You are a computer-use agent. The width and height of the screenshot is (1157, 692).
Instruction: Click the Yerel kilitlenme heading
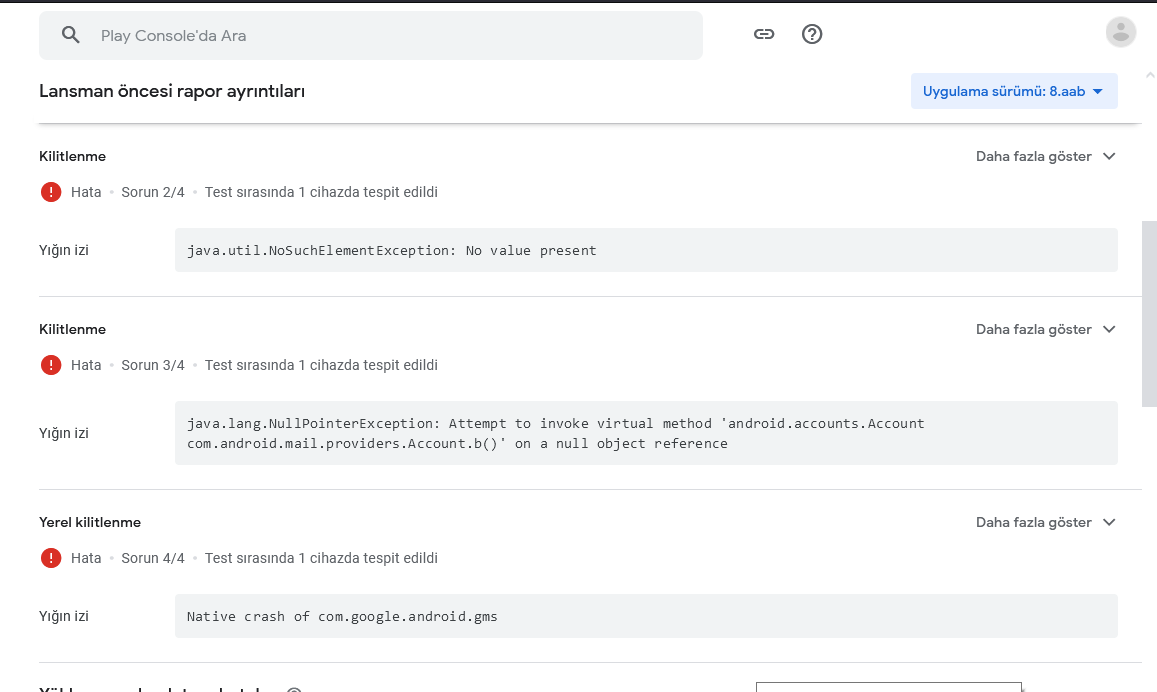[x=90, y=522]
